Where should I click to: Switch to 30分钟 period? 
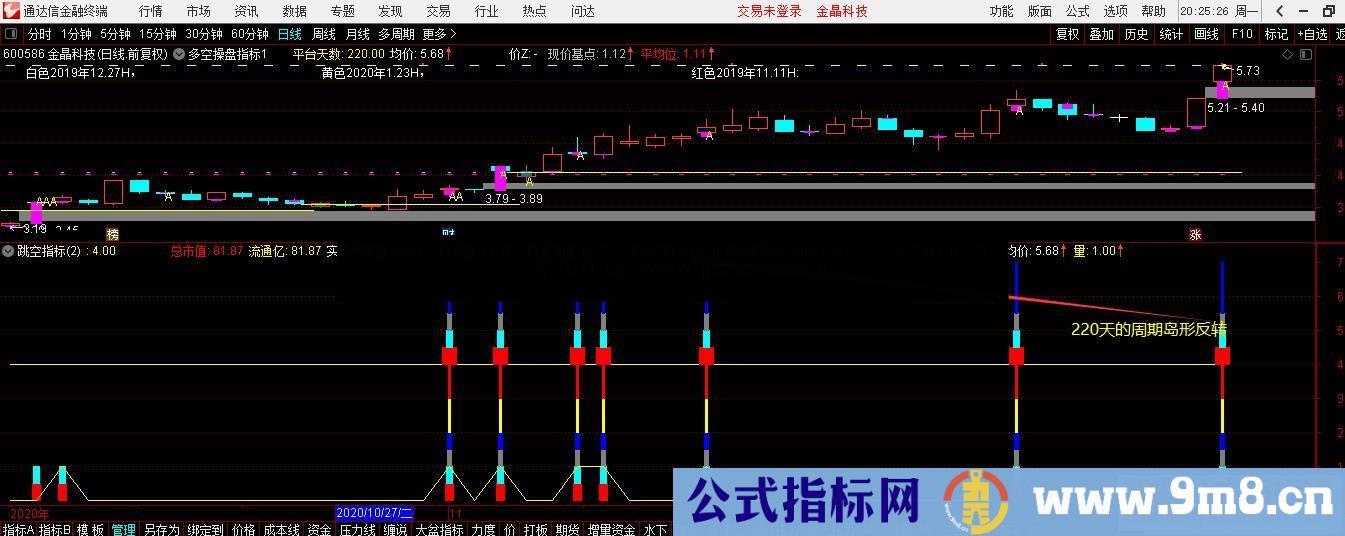pos(204,34)
